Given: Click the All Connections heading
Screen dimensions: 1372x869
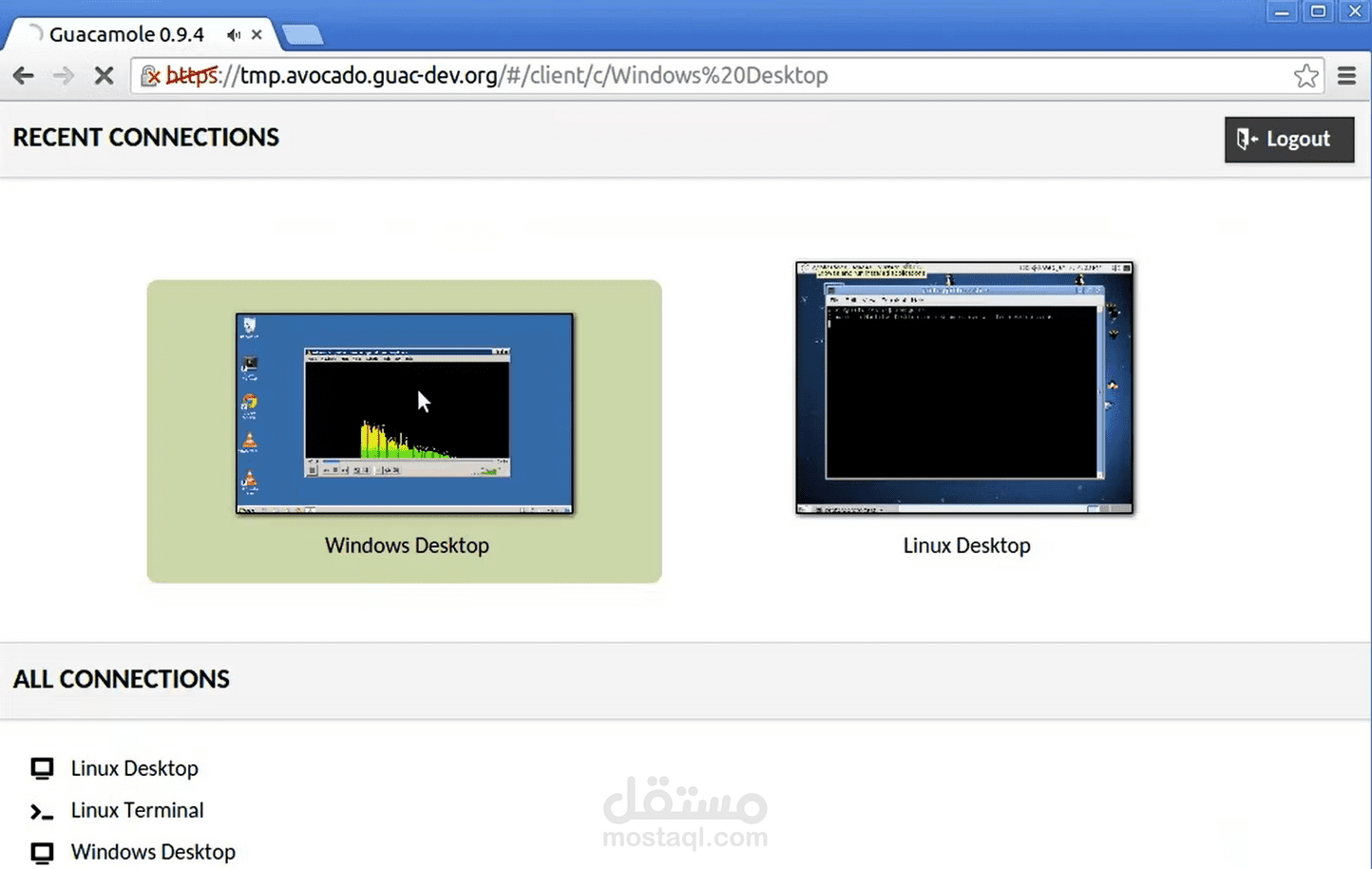Looking at the screenshot, I should [x=122, y=679].
